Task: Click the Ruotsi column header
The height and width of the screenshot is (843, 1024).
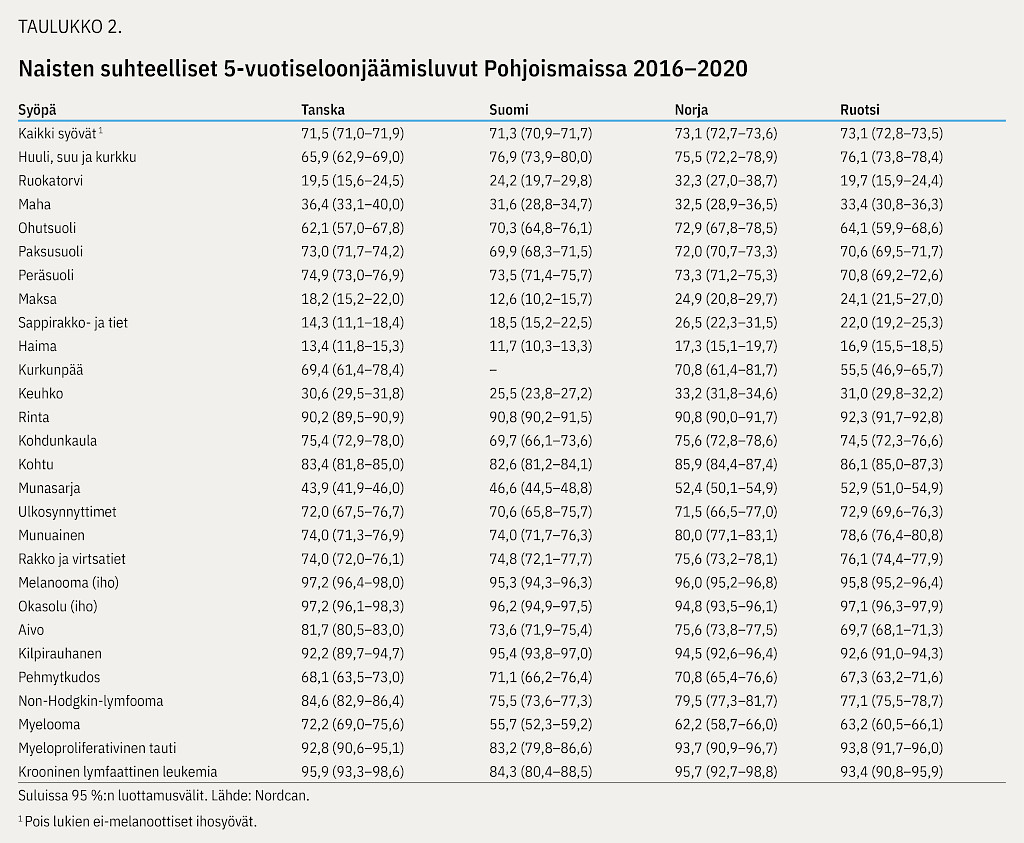Action: [x=860, y=110]
